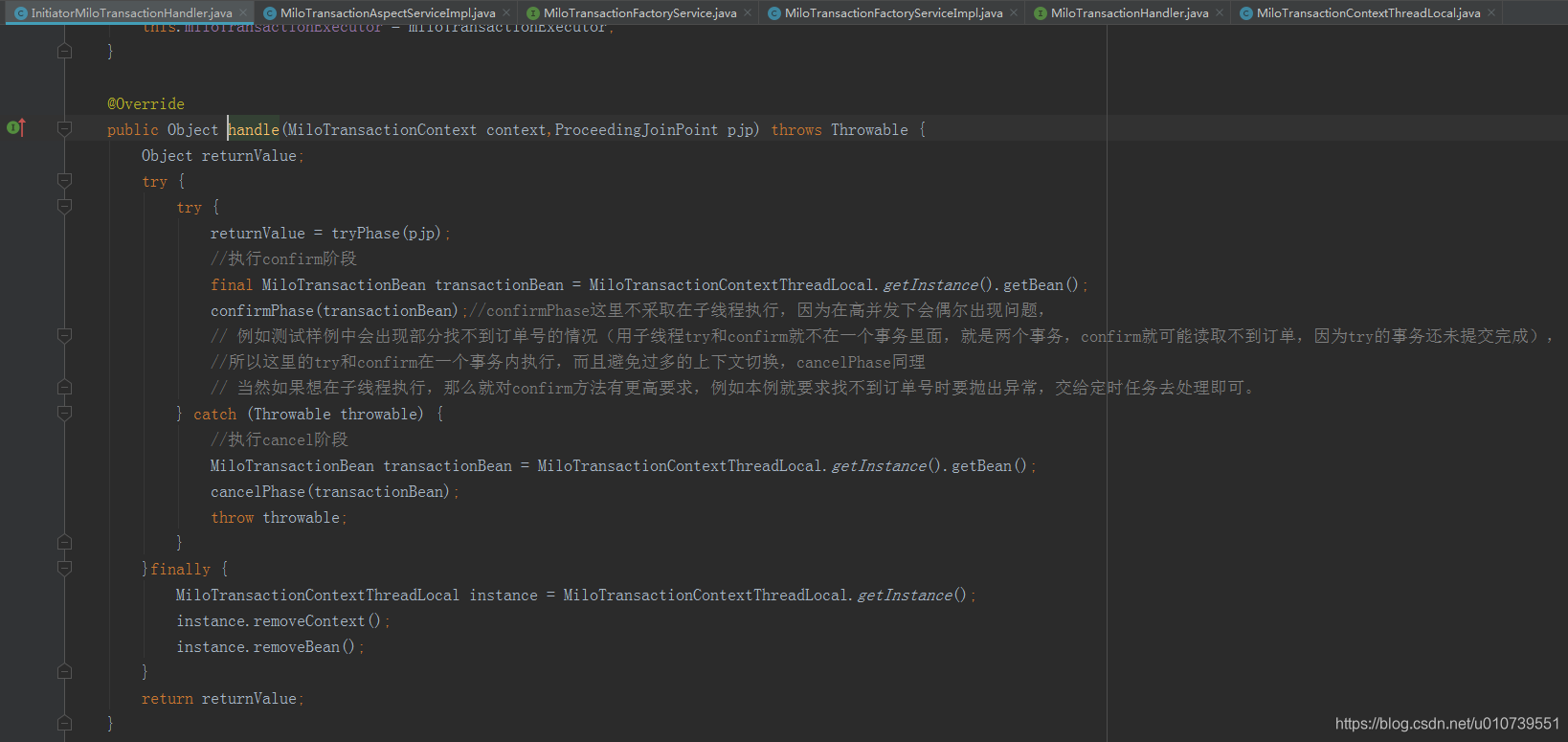This screenshot has height=742, width=1568.
Task: Click fold end marker closing the finally block
Action: 64,671
